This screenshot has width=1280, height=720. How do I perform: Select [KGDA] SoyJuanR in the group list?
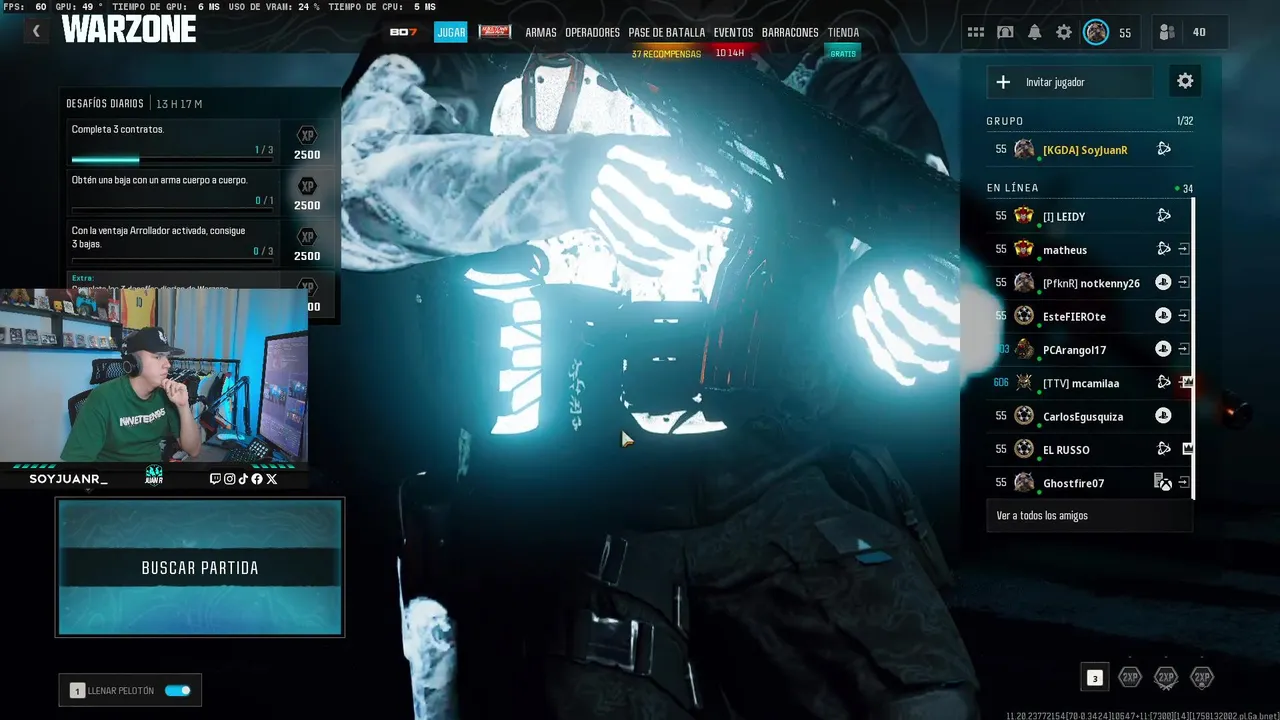[1089, 149]
